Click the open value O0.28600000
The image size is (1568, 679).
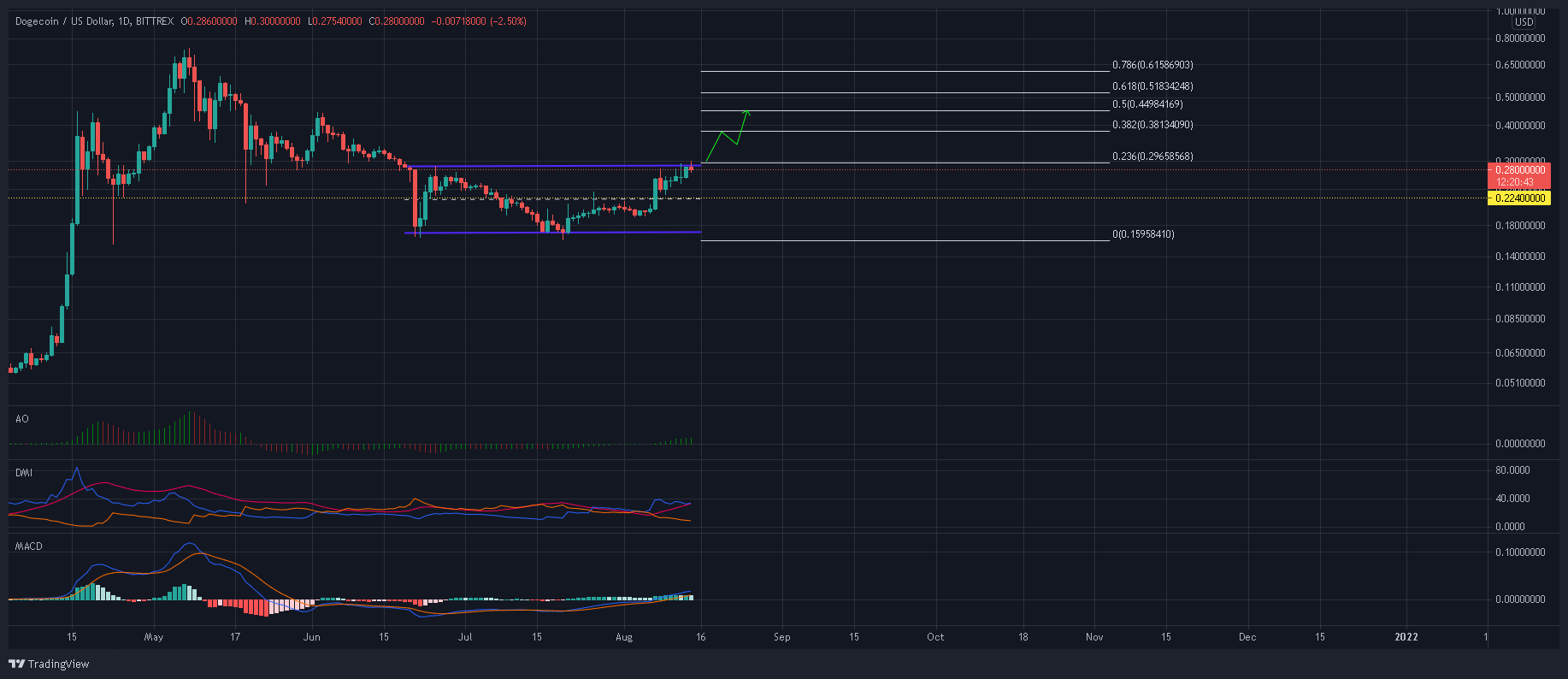click(x=209, y=21)
